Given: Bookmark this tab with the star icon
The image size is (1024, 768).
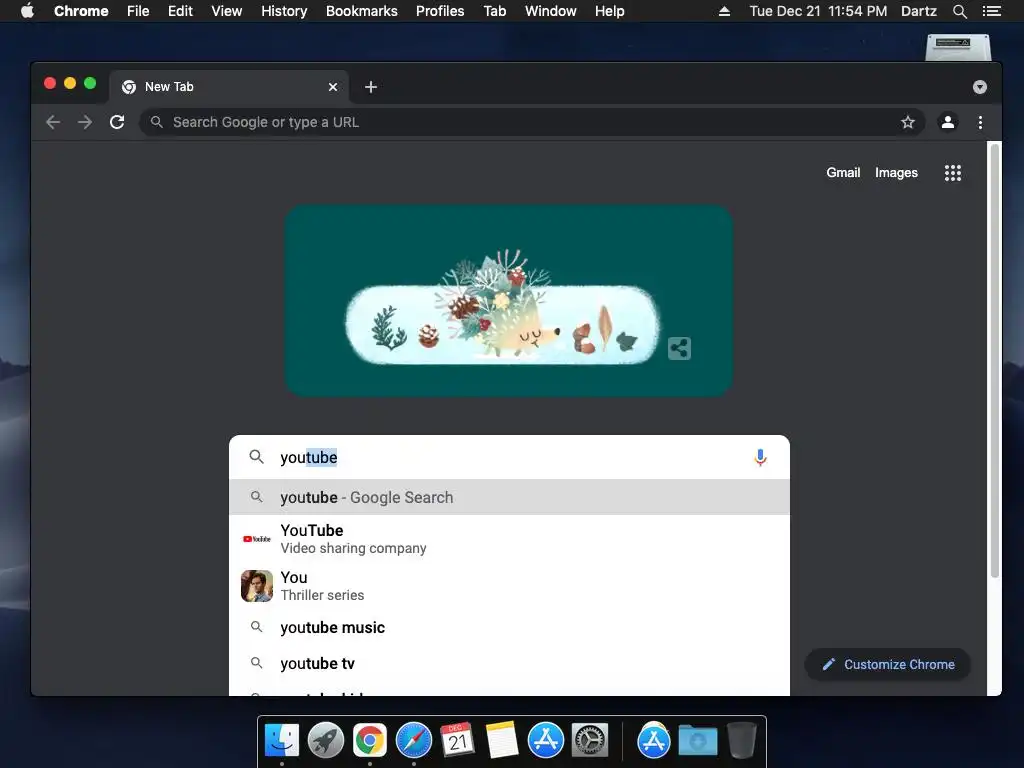Looking at the screenshot, I should pyautogui.click(x=908, y=122).
